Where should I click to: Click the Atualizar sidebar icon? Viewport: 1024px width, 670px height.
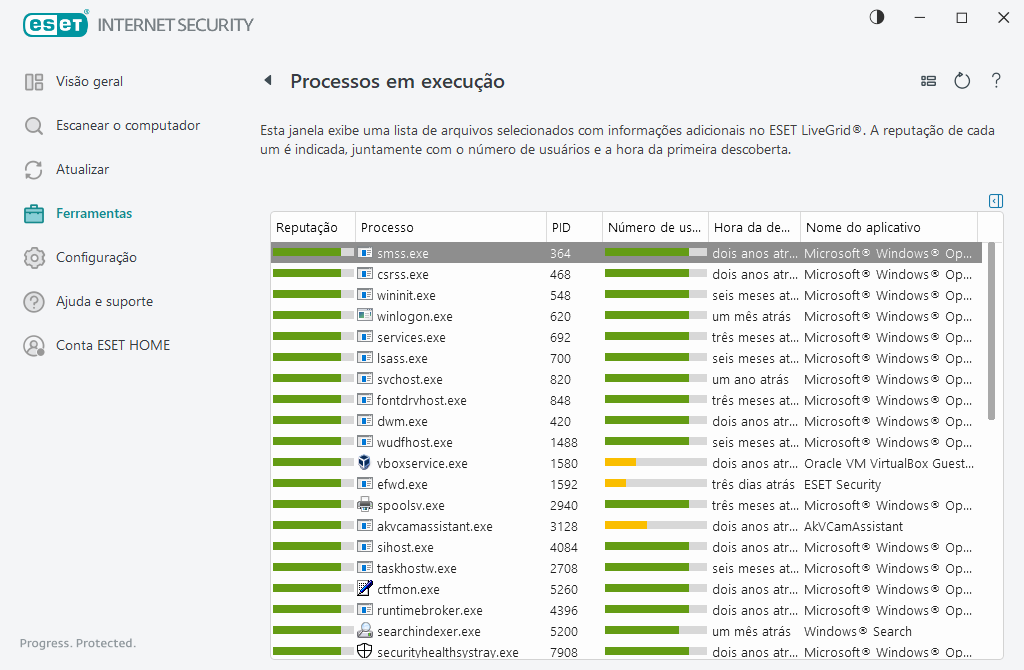(x=33, y=169)
